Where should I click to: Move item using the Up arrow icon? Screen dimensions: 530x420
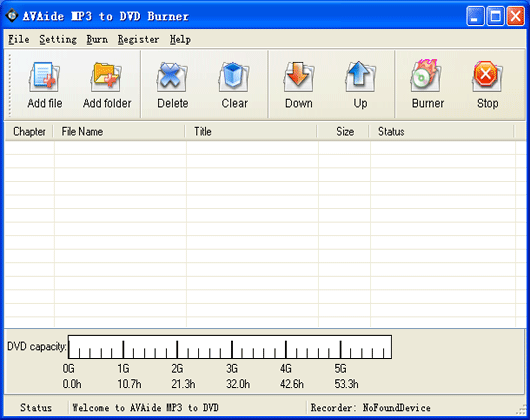tap(360, 77)
